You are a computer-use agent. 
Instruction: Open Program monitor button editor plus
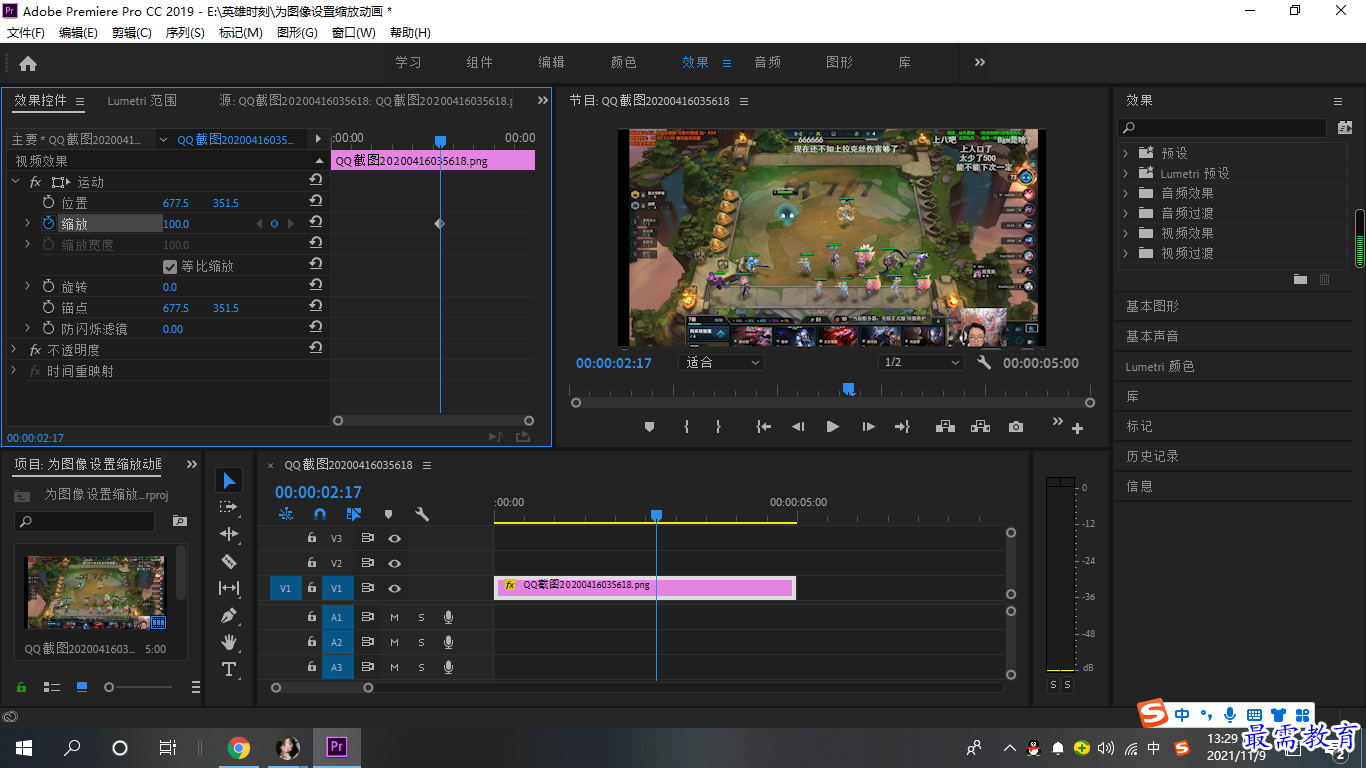click(1077, 429)
